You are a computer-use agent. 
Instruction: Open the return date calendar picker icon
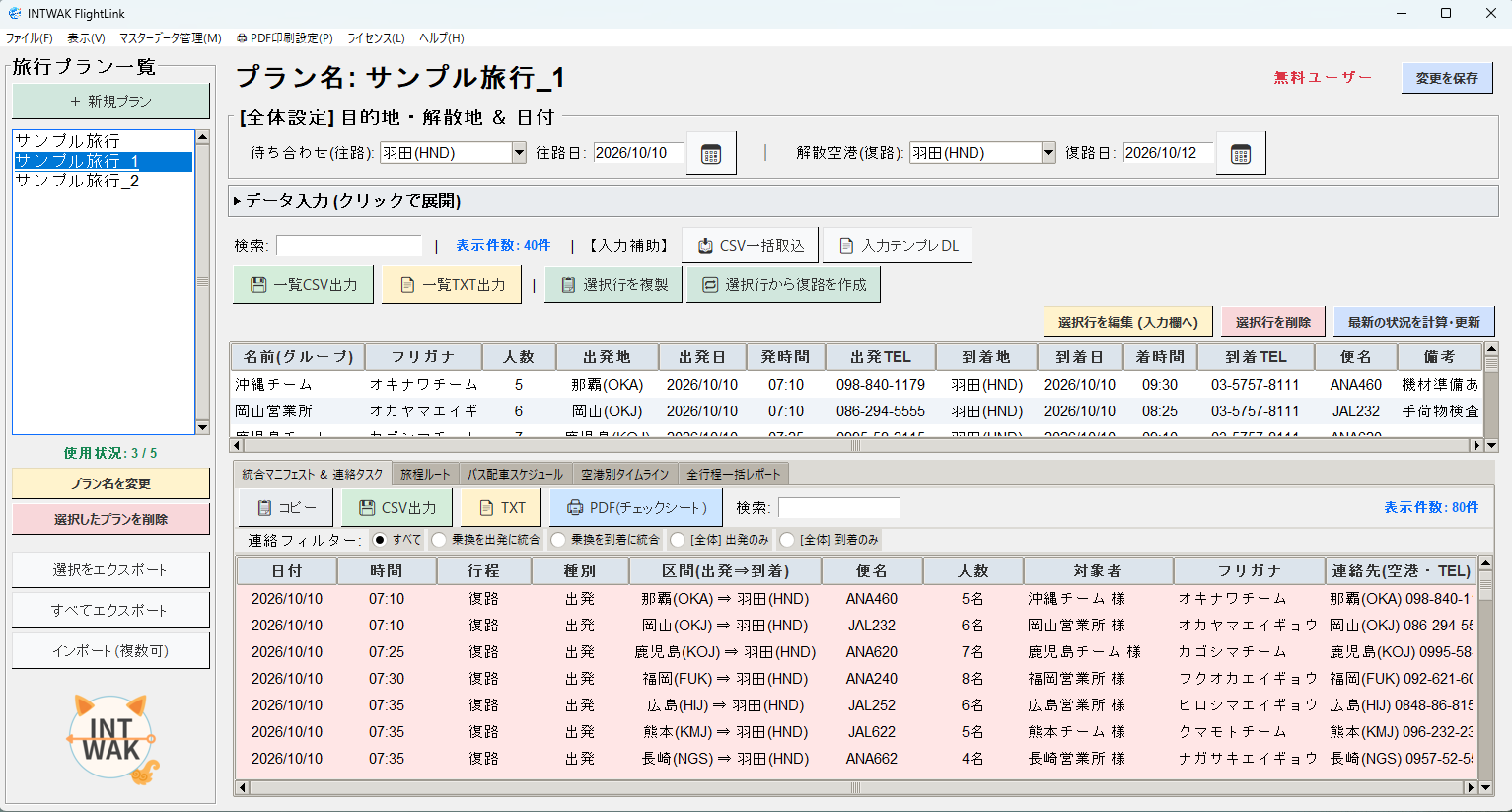pyautogui.click(x=1241, y=154)
